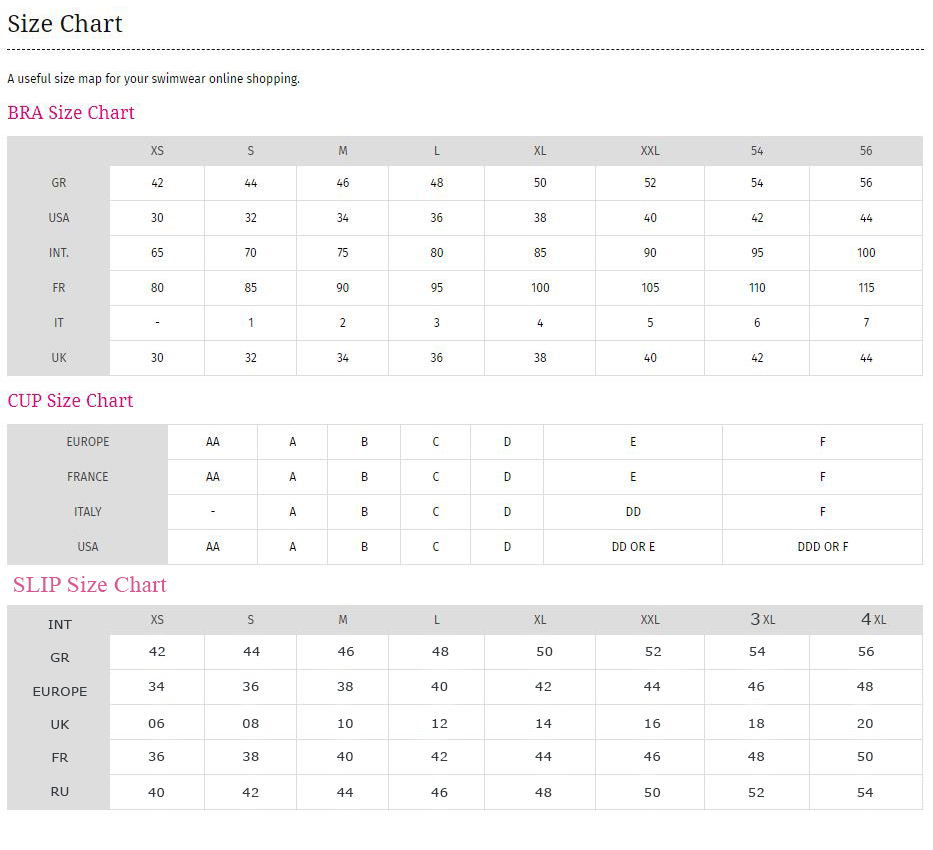Select the BRA Size Chart heading
The height and width of the screenshot is (850, 933).
[x=70, y=113]
